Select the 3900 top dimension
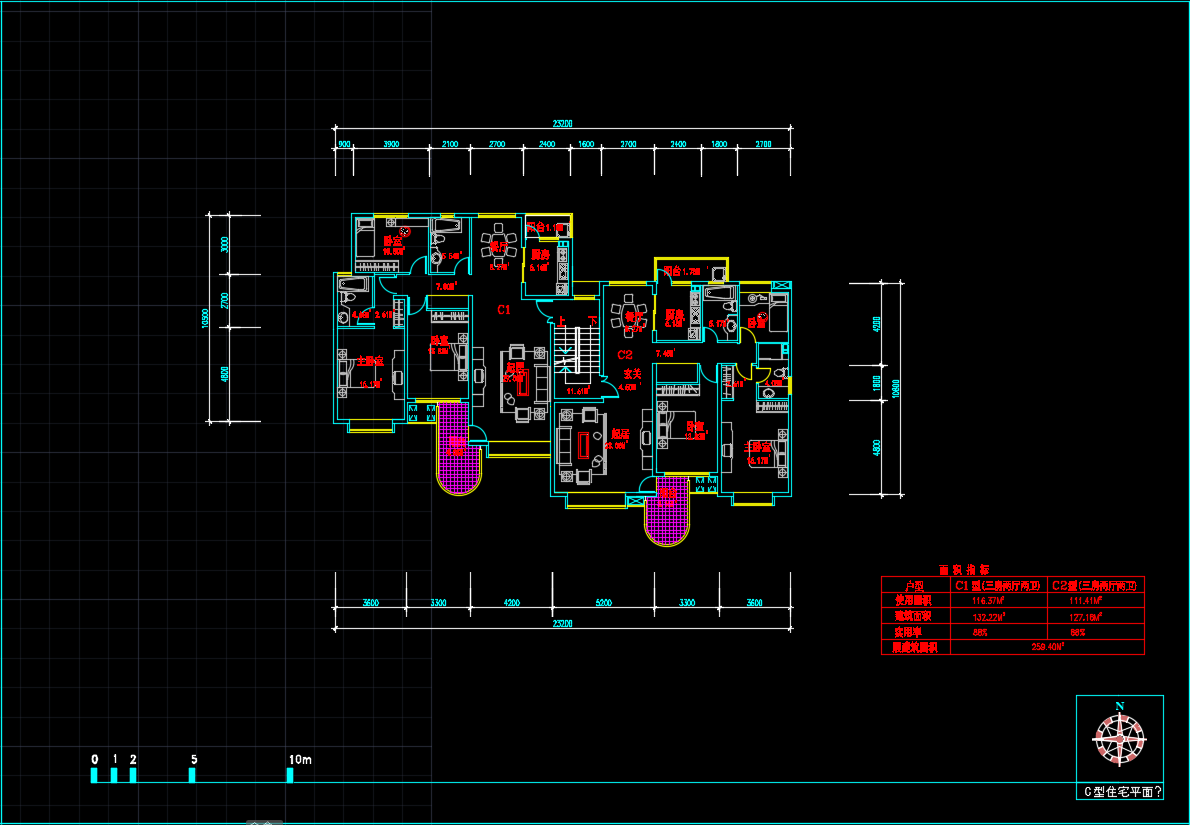1190x825 pixels. point(391,144)
